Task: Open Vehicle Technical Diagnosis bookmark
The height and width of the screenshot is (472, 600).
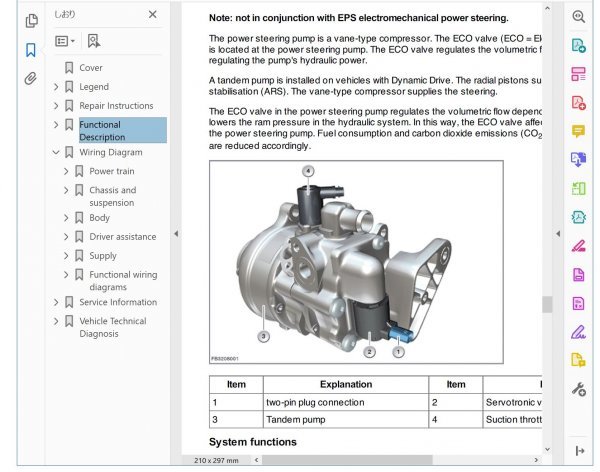Action: point(112,327)
